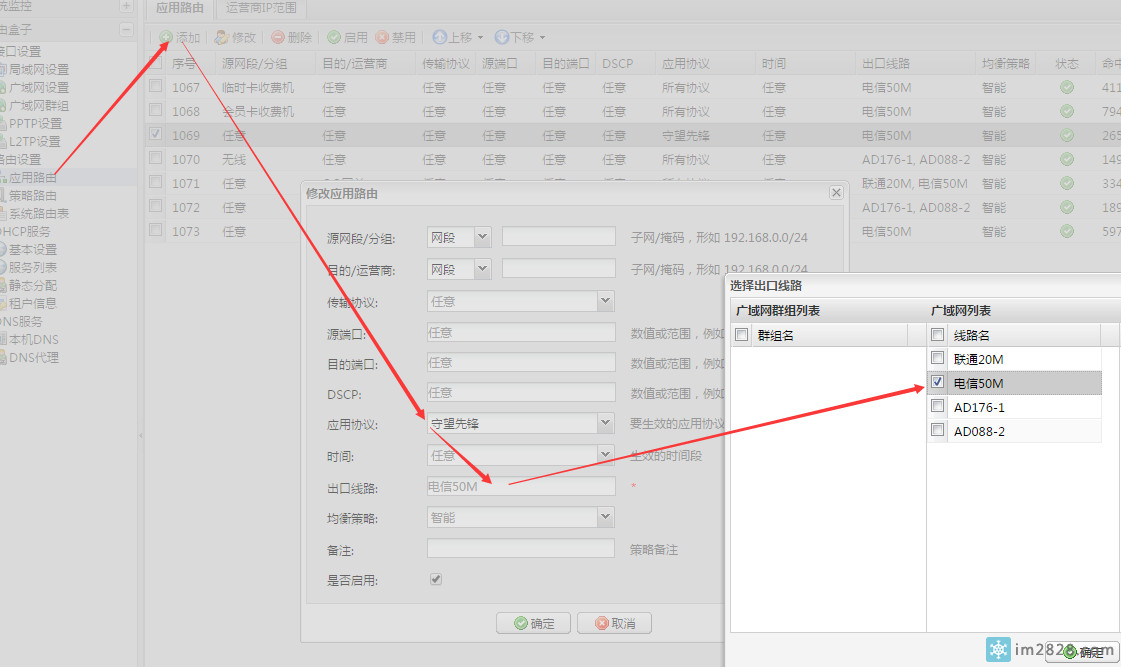Open the 传输协议 dropdown
This screenshot has height=667, width=1121.
point(605,301)
